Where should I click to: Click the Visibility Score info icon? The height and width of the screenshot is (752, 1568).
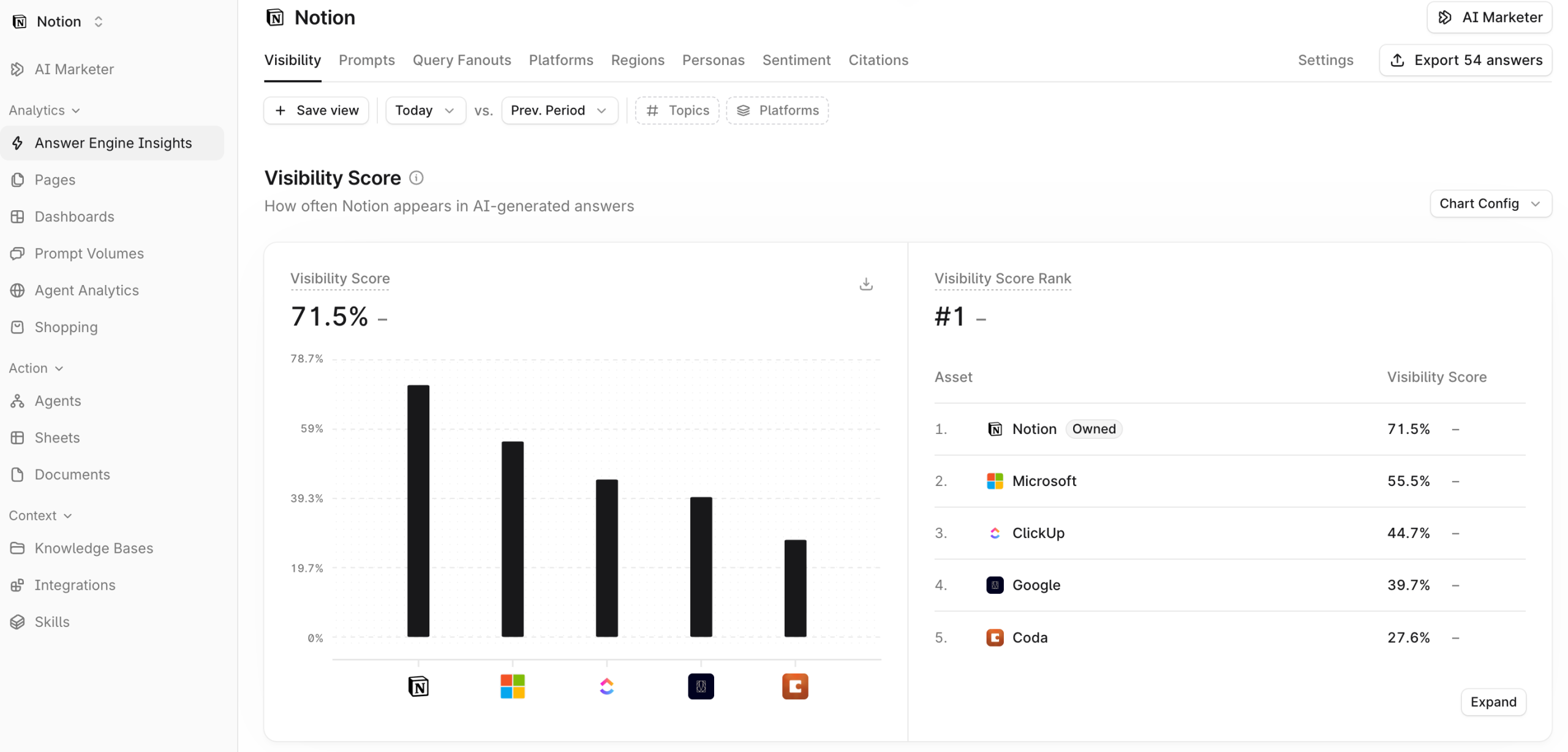click(416, 178)
